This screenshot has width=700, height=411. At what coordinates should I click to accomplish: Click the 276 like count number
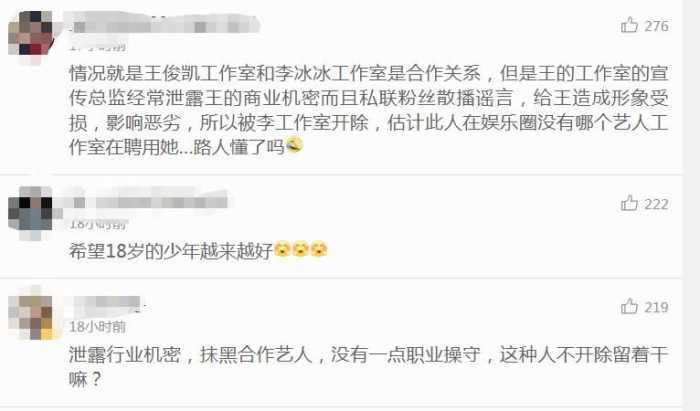(x=656, y=26)
